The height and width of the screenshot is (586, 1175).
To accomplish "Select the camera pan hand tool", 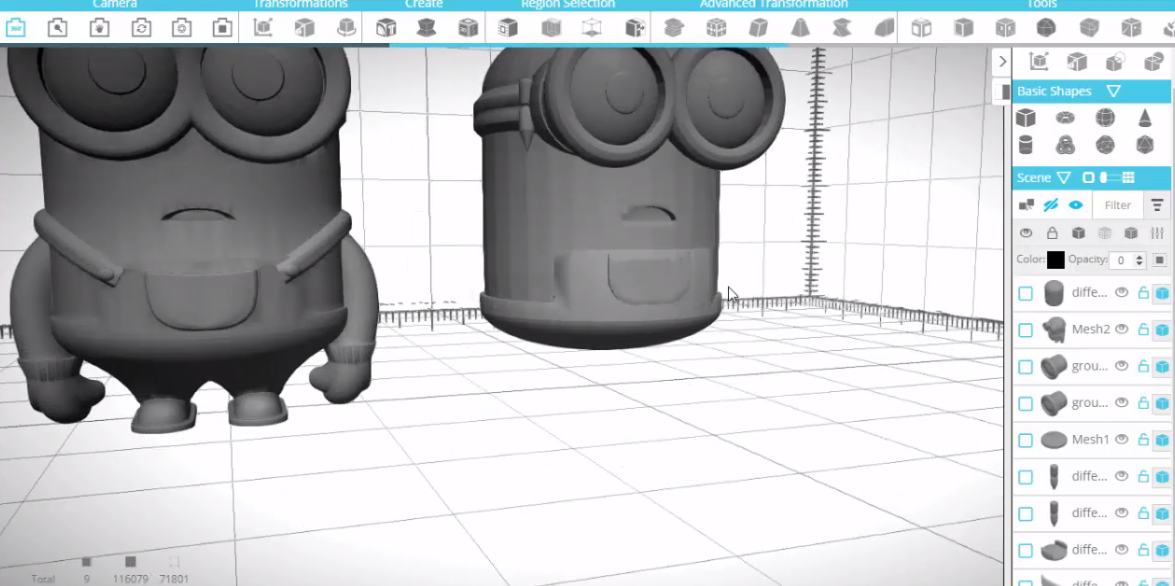I will (99, 28).
